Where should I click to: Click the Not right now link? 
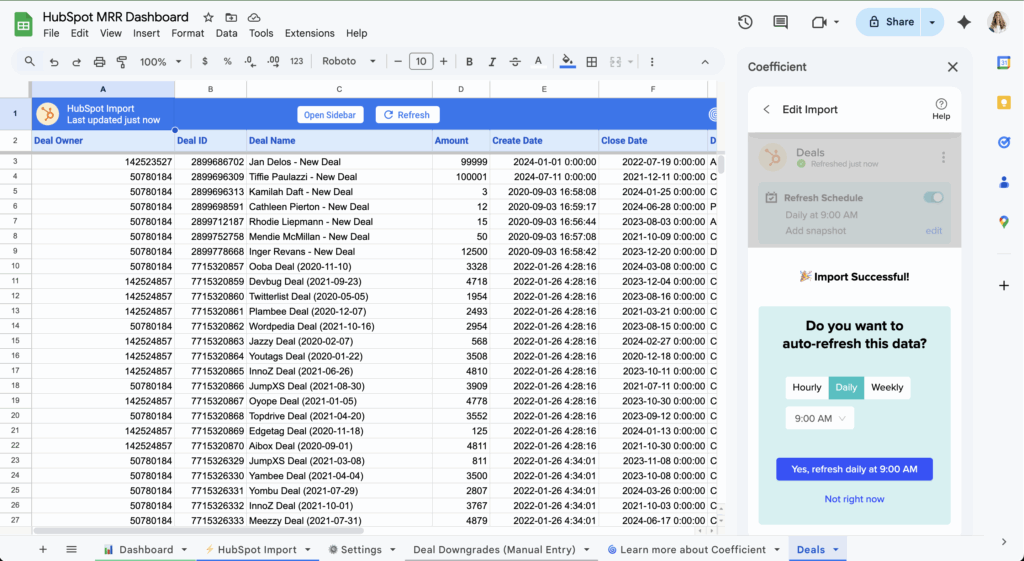(854, 499)
